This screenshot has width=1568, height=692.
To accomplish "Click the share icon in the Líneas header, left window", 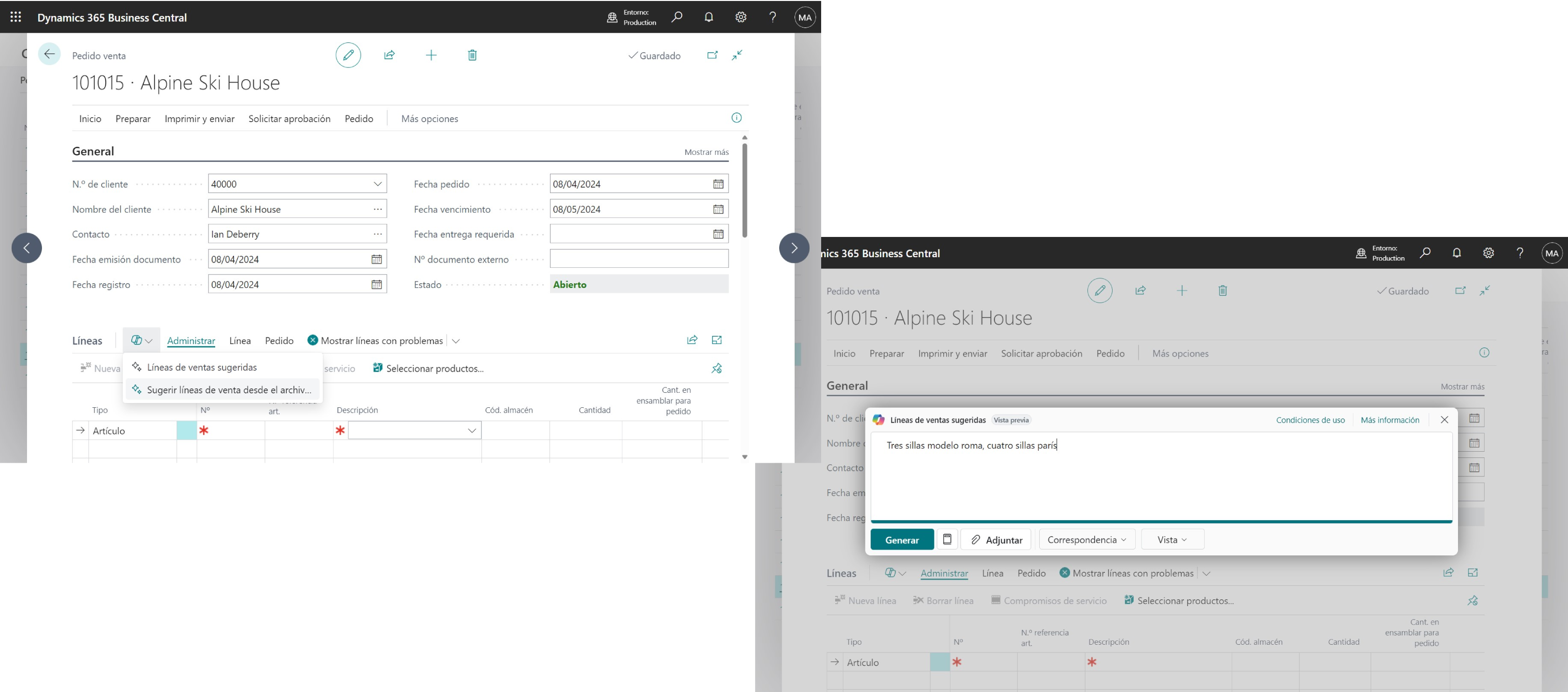I will pyautogui.click(x=692, y=340).
